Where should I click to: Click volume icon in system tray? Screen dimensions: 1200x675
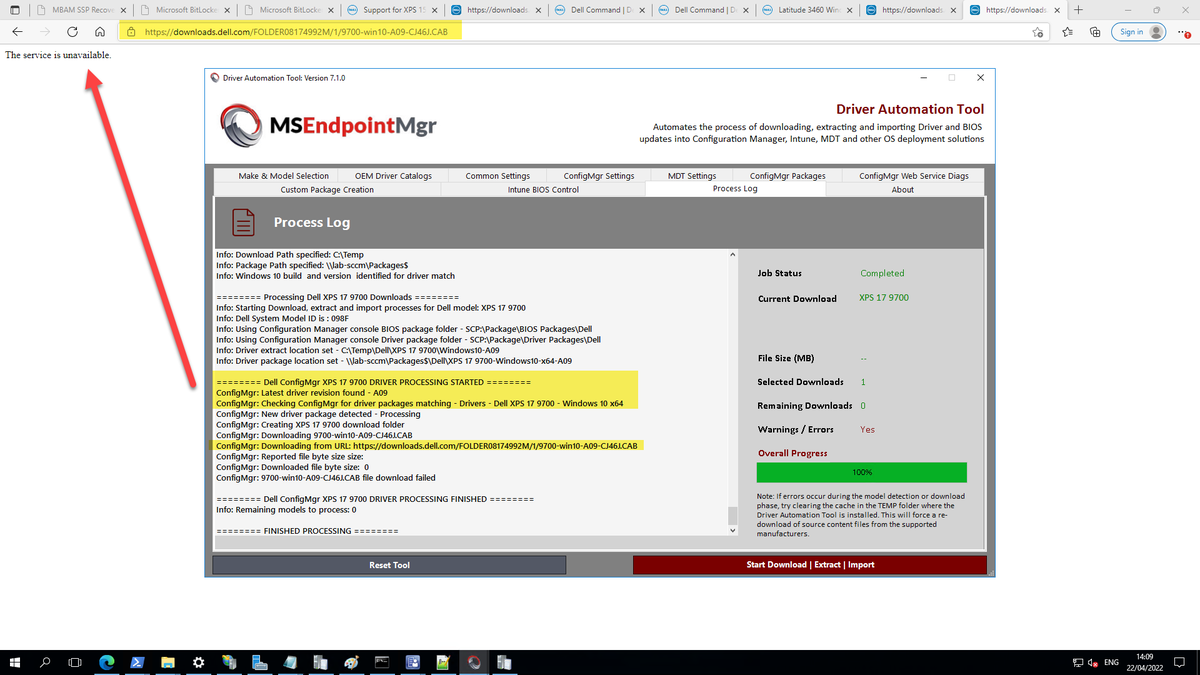pyautogui.click(x=1094, y=663)
